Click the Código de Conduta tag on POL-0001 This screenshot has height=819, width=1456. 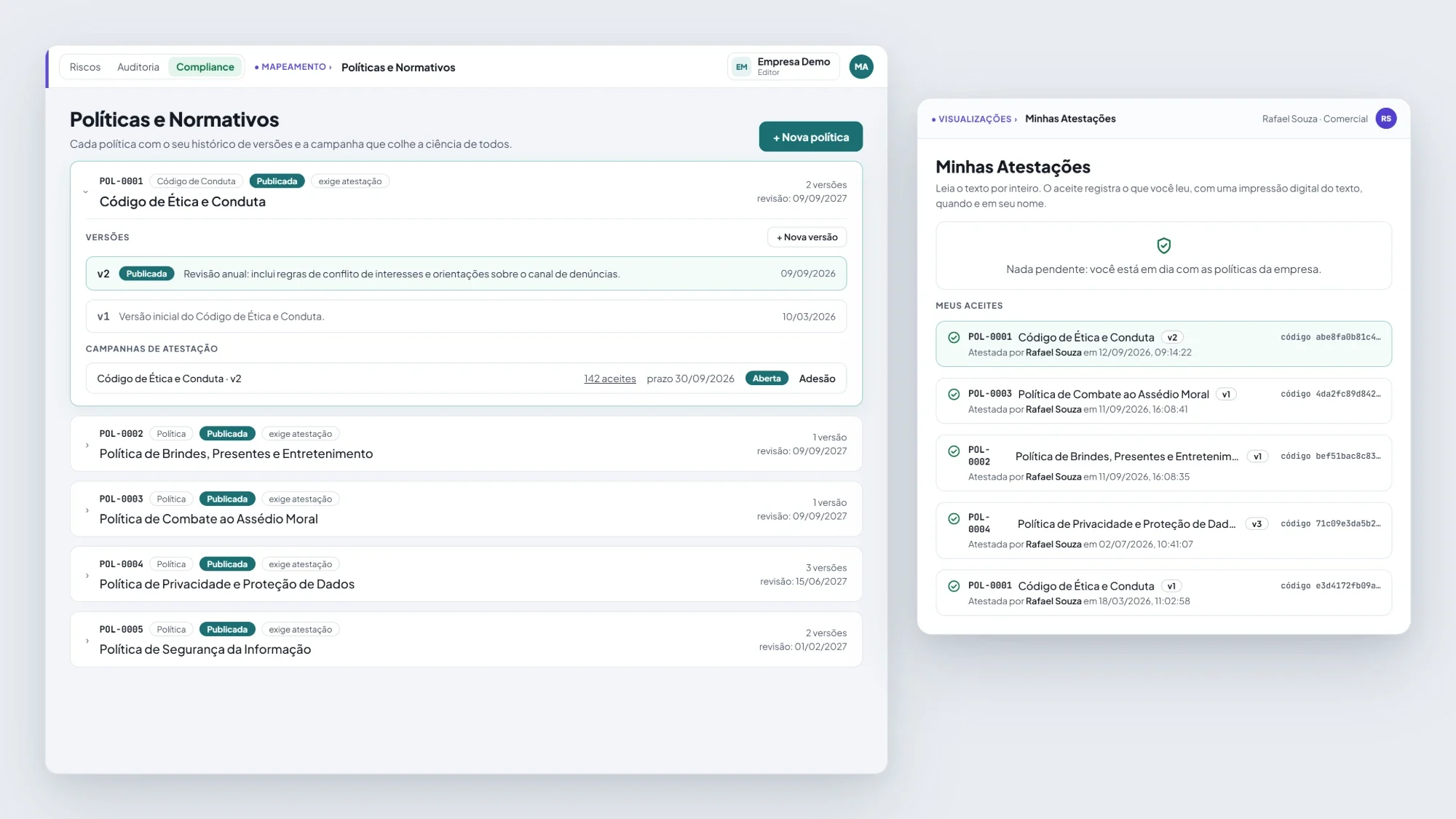pos(197,181)
